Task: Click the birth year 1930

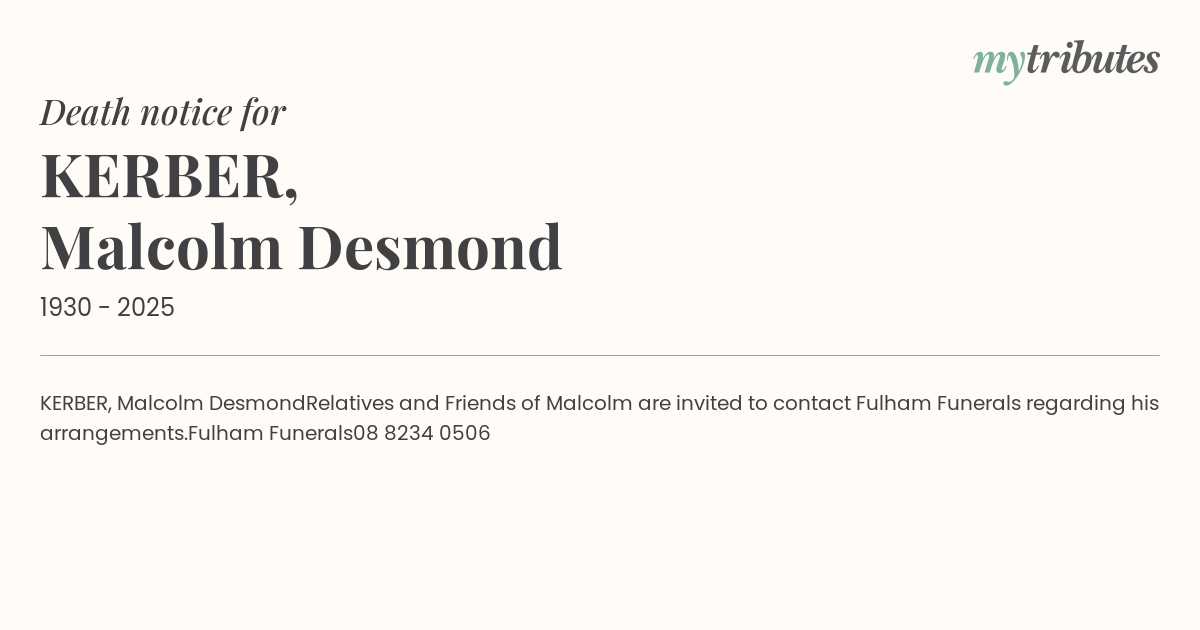Action: click(x=66, y=308)
